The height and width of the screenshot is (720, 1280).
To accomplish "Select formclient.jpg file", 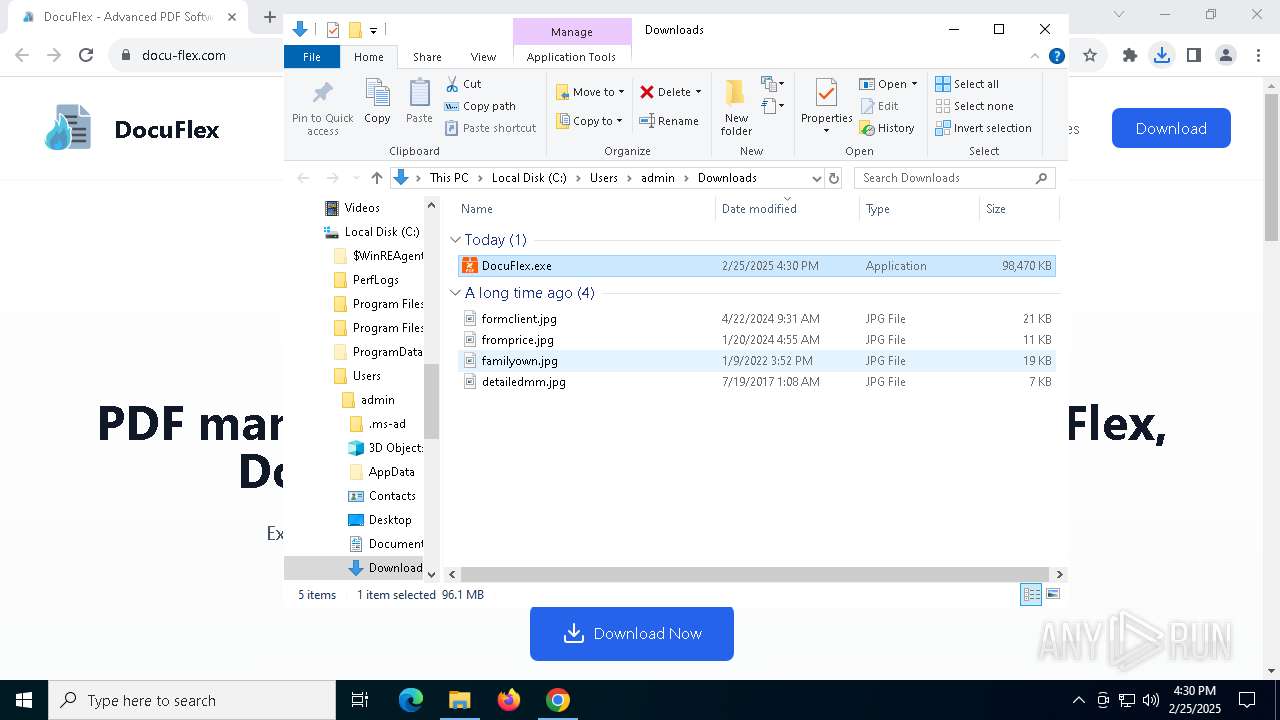I will pos(756,319).
